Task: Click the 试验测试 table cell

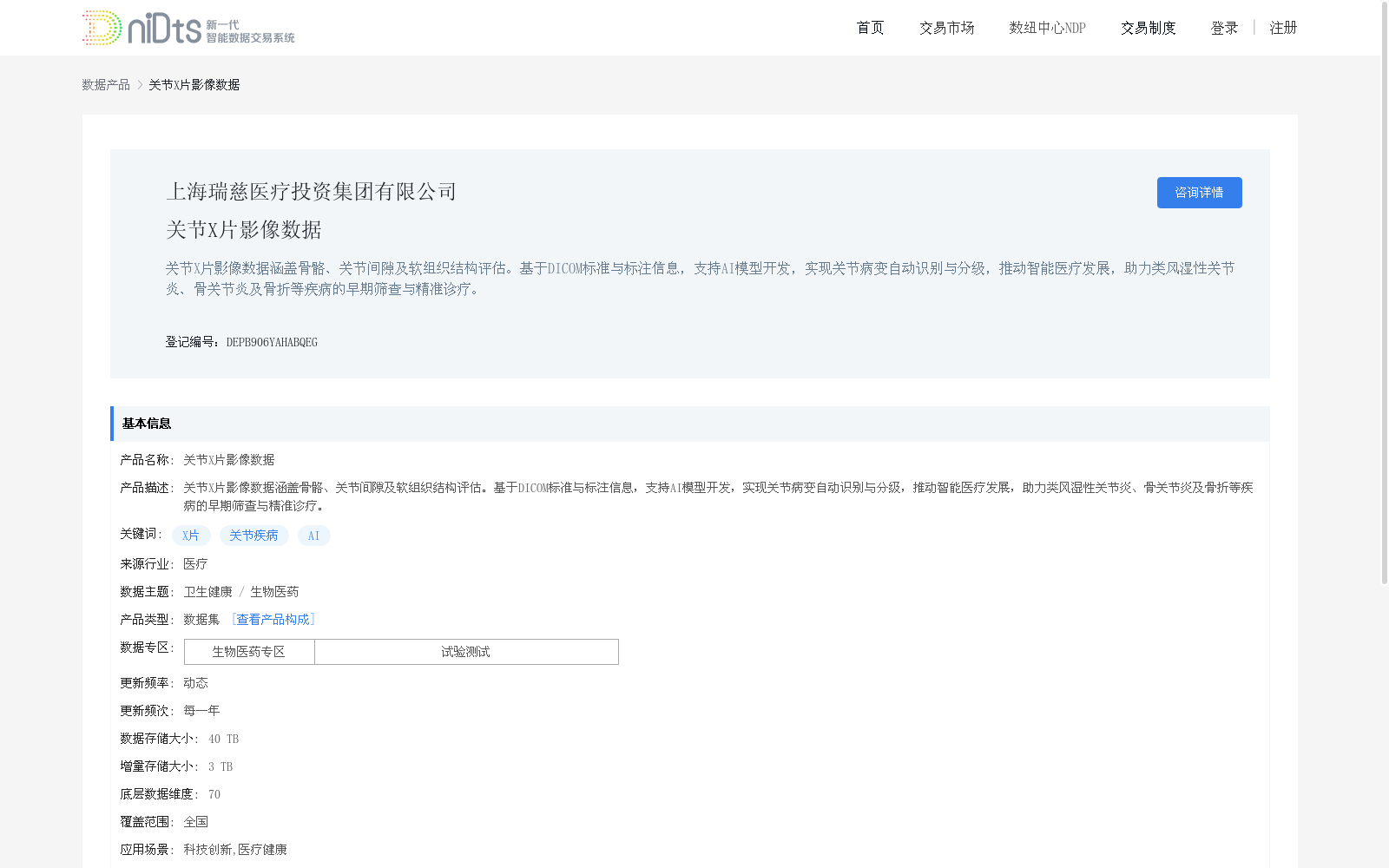Action: [x=466, y=652]
